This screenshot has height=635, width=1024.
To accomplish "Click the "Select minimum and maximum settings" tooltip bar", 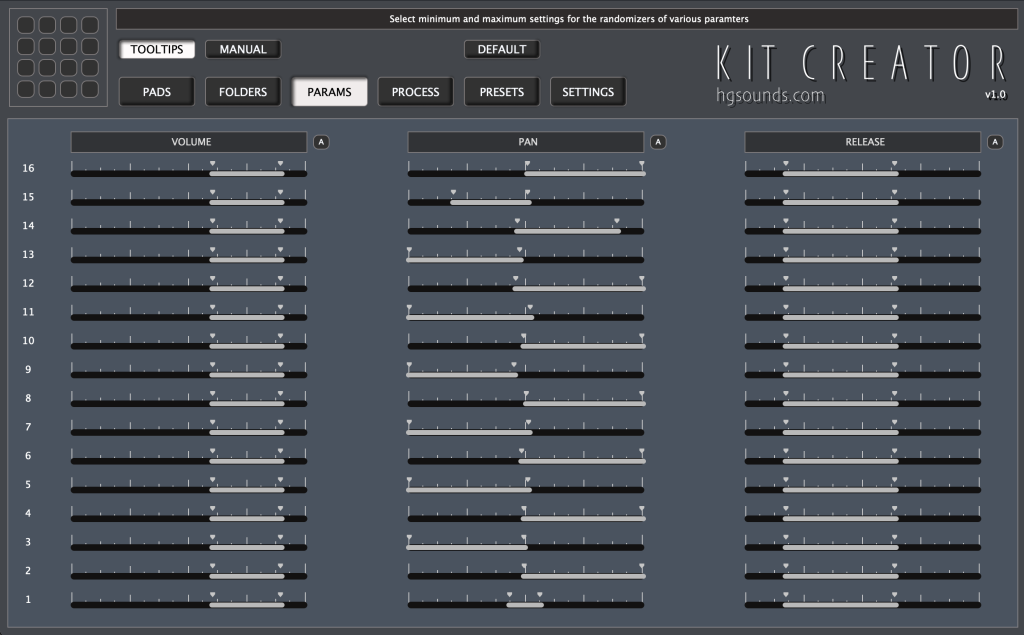I will tap(567, 19).
